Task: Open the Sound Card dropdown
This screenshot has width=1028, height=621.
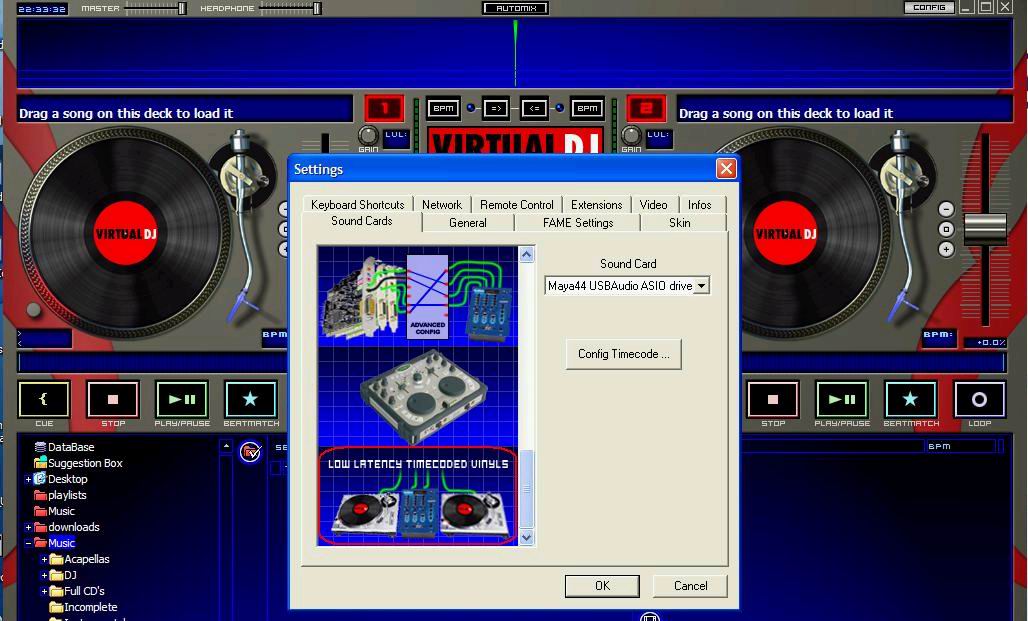Action: [702, 286]
